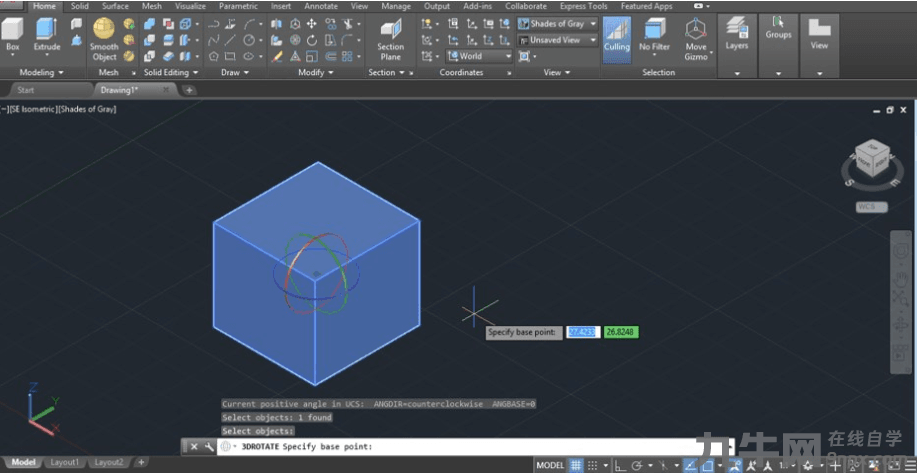917x473 pixels.
Task: Expand the Solid Editing panel flyout
Action: pyautogui.click(x=171, y=72)
